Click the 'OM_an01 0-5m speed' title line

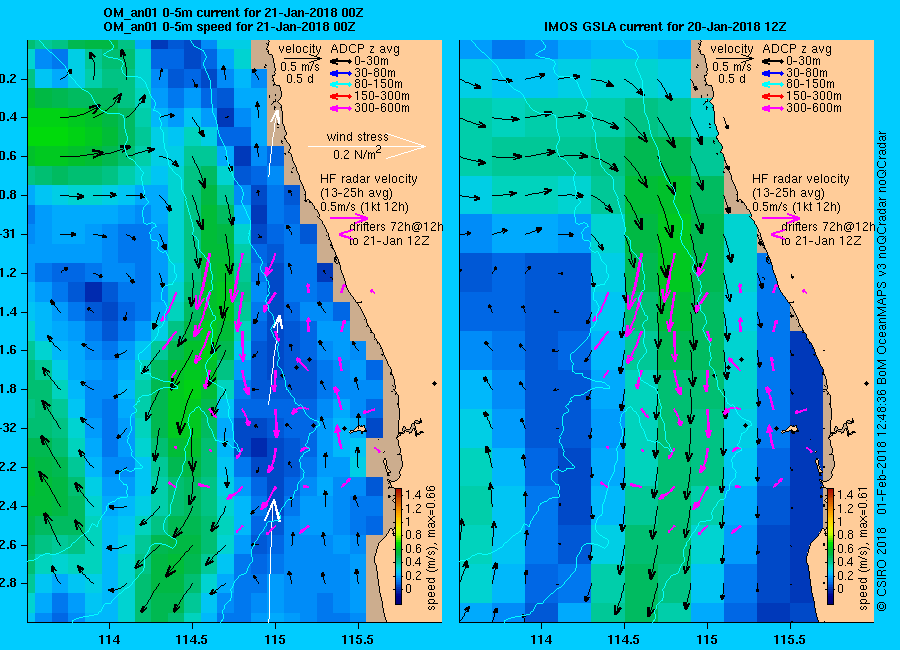[230, 27]
